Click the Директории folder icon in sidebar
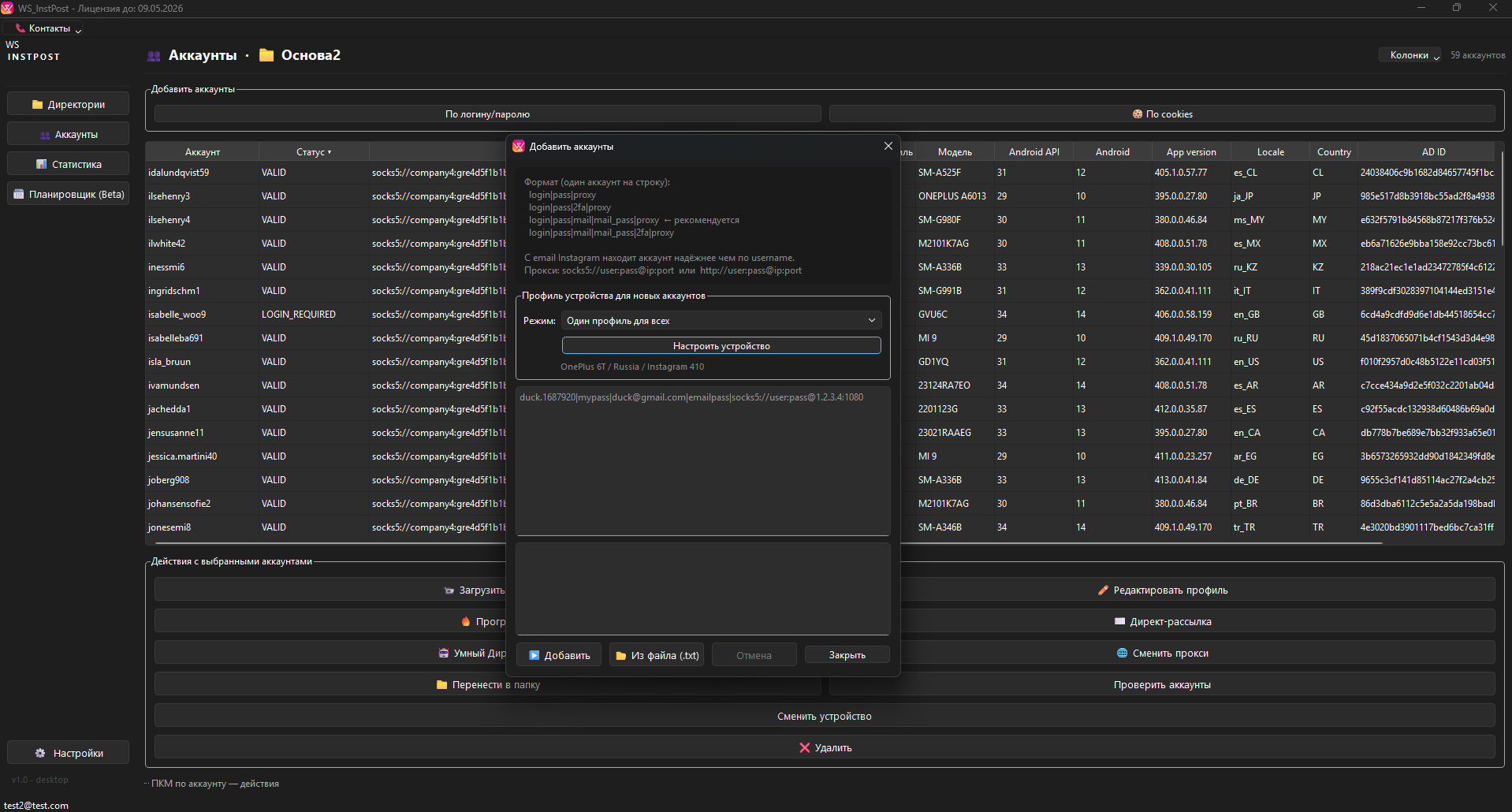 tap(38, 105)
